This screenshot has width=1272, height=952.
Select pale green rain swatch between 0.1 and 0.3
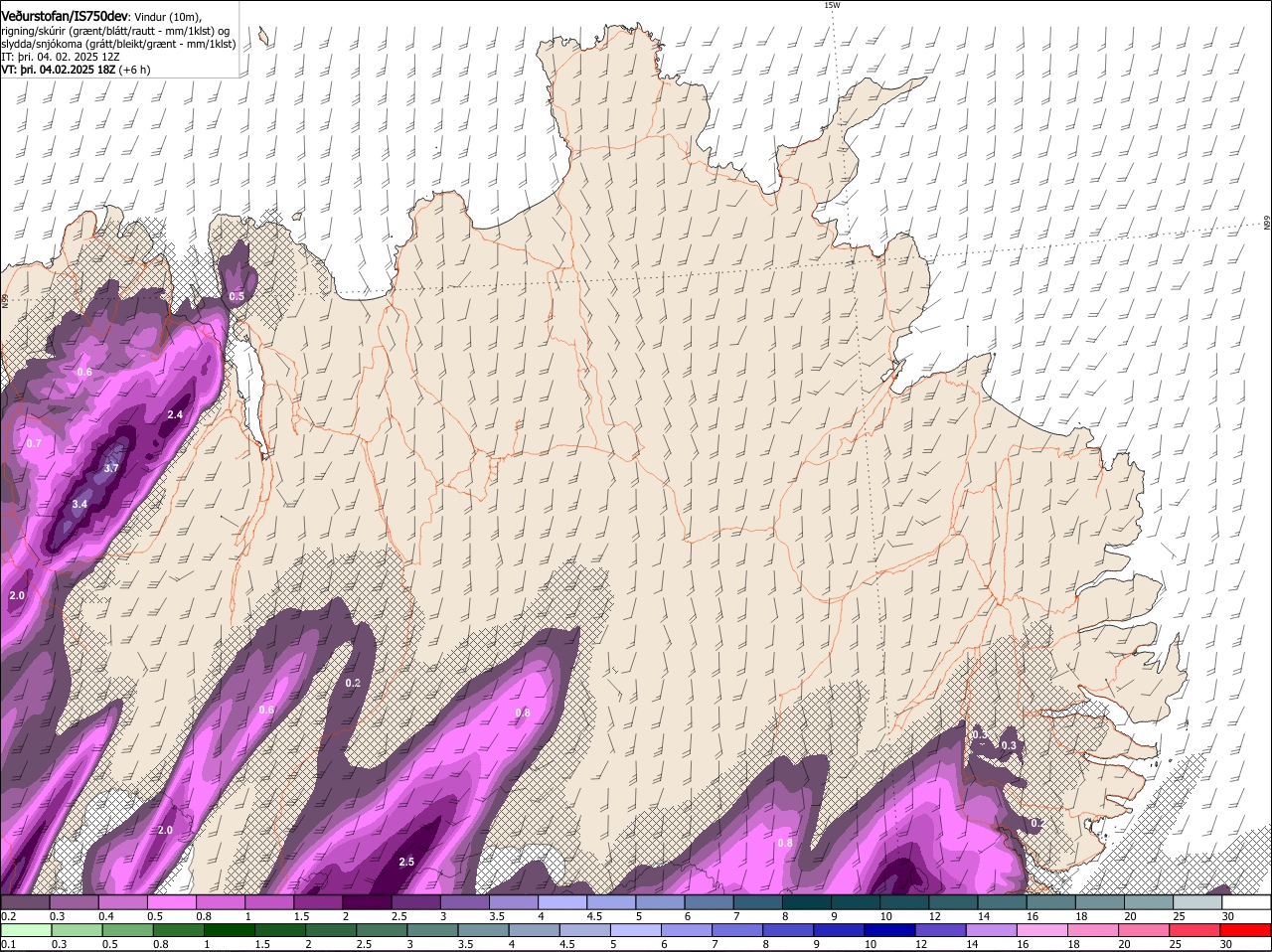[27, 930]
